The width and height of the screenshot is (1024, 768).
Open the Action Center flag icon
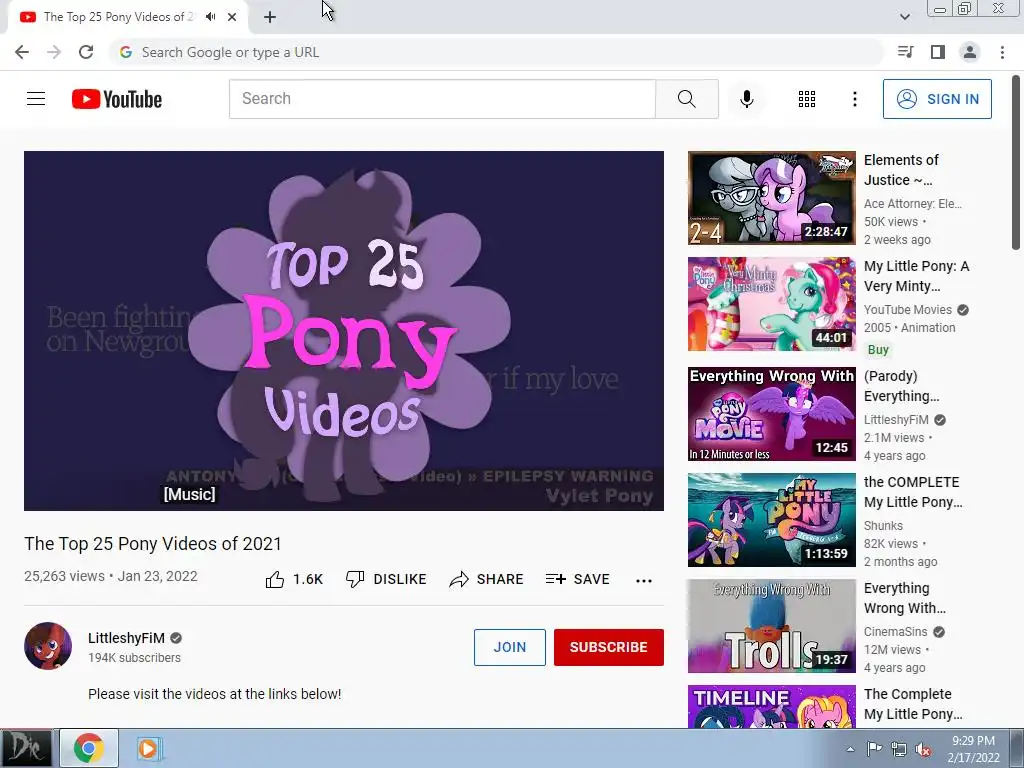click(874, 749)
